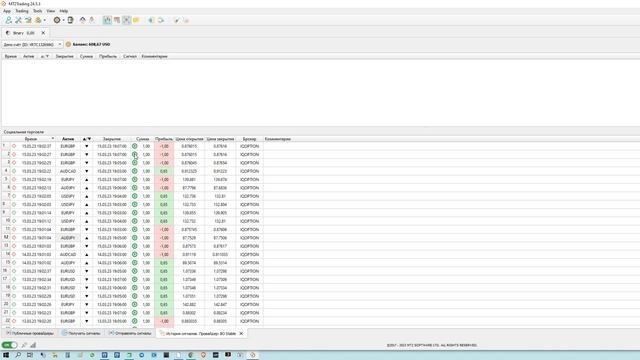Click the AUDCAD asset cell in row 14
The height and width of the screenshot is (360, 640).
tap(68, 255)
